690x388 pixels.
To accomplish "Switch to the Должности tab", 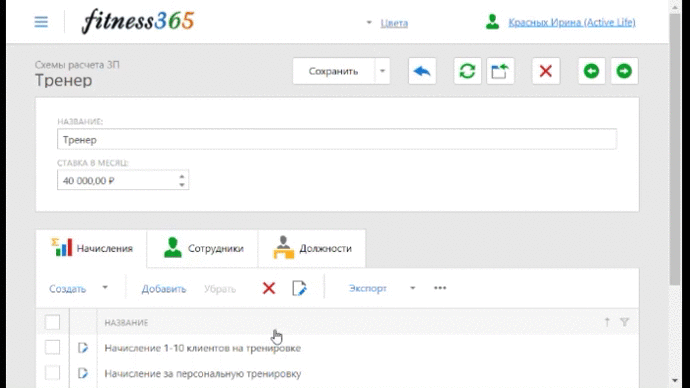I will click(312, 249).
